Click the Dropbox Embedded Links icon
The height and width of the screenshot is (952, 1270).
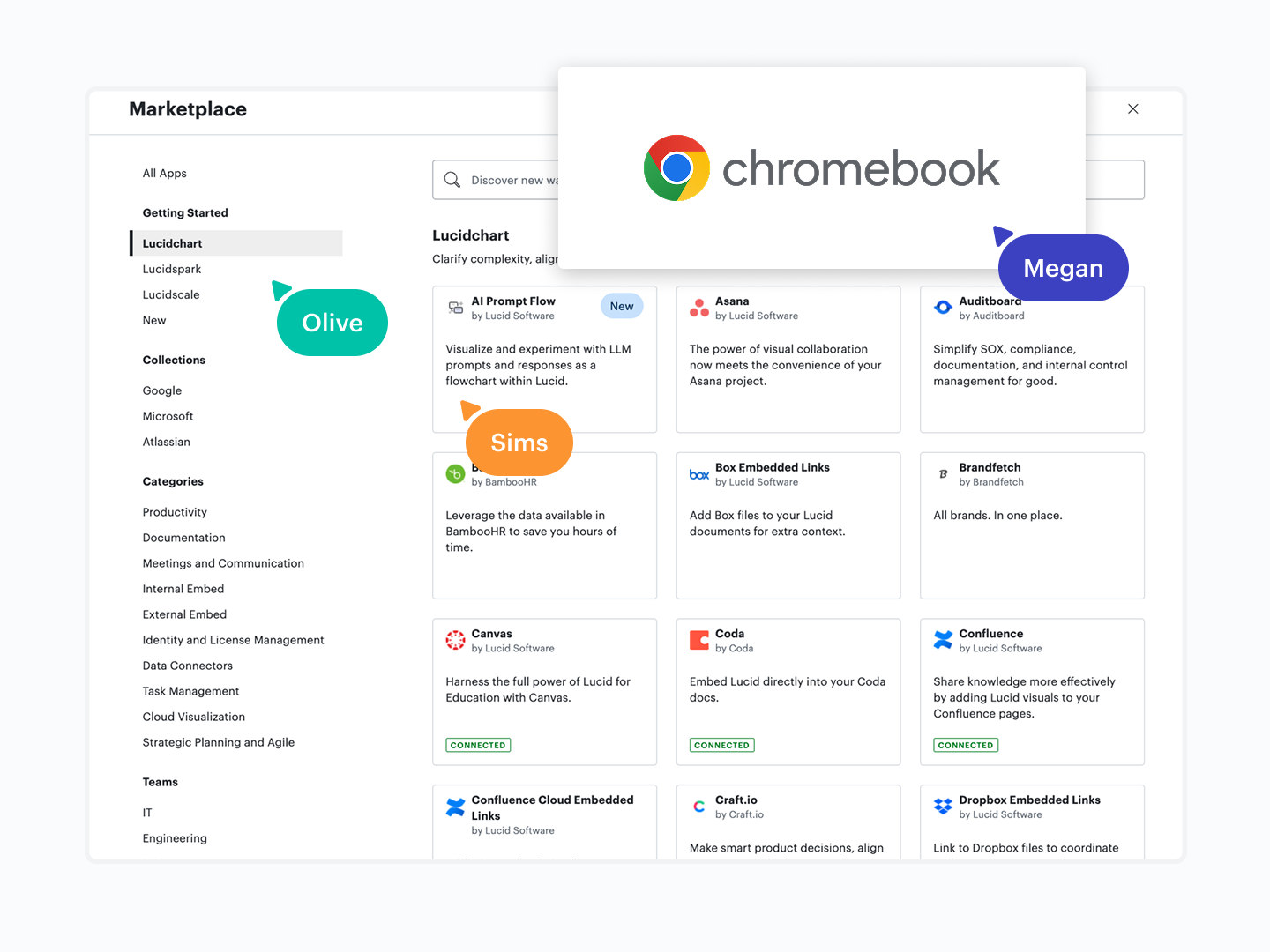(x=943, y=806)
